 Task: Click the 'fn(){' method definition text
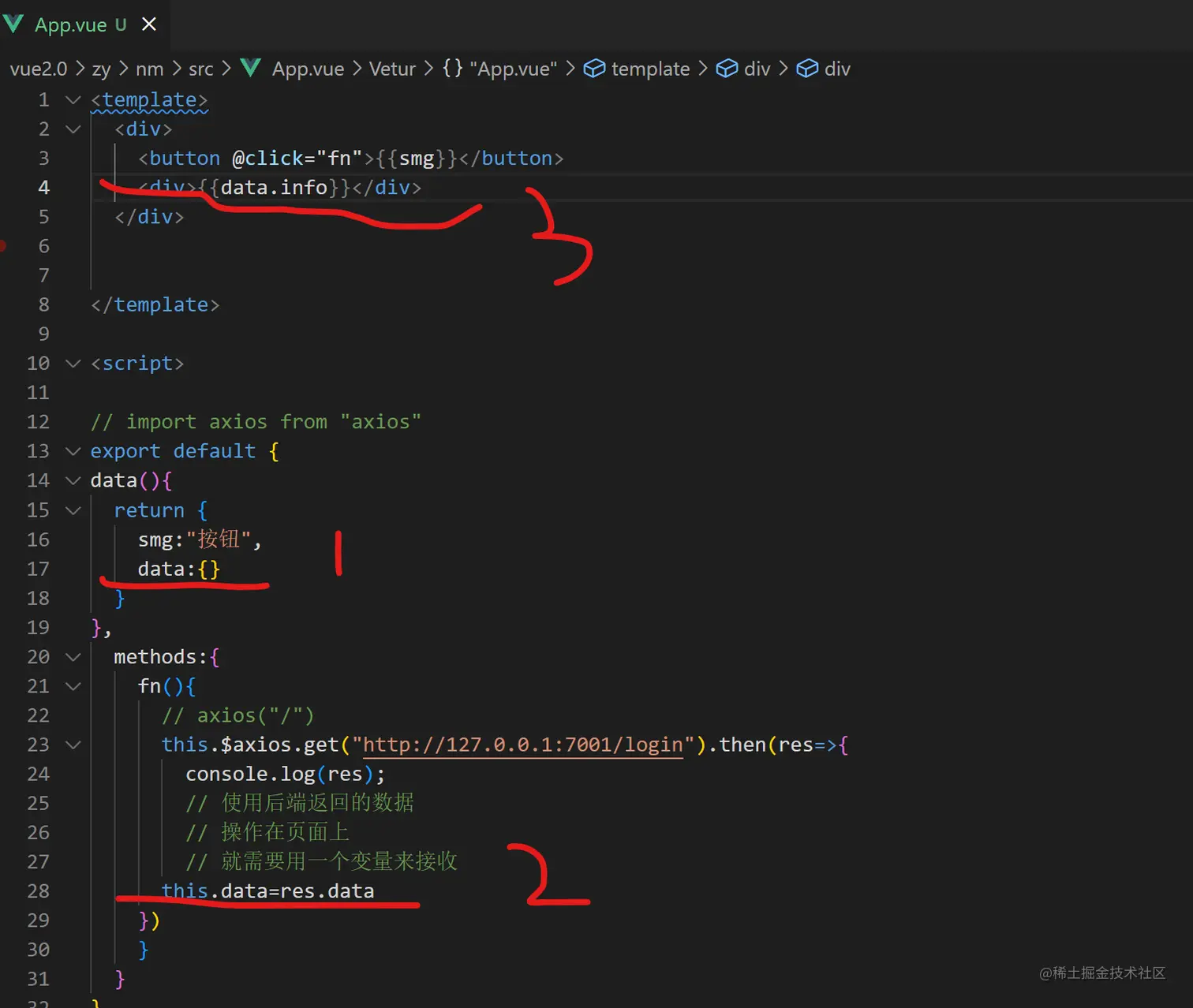(x=166, y=686)
